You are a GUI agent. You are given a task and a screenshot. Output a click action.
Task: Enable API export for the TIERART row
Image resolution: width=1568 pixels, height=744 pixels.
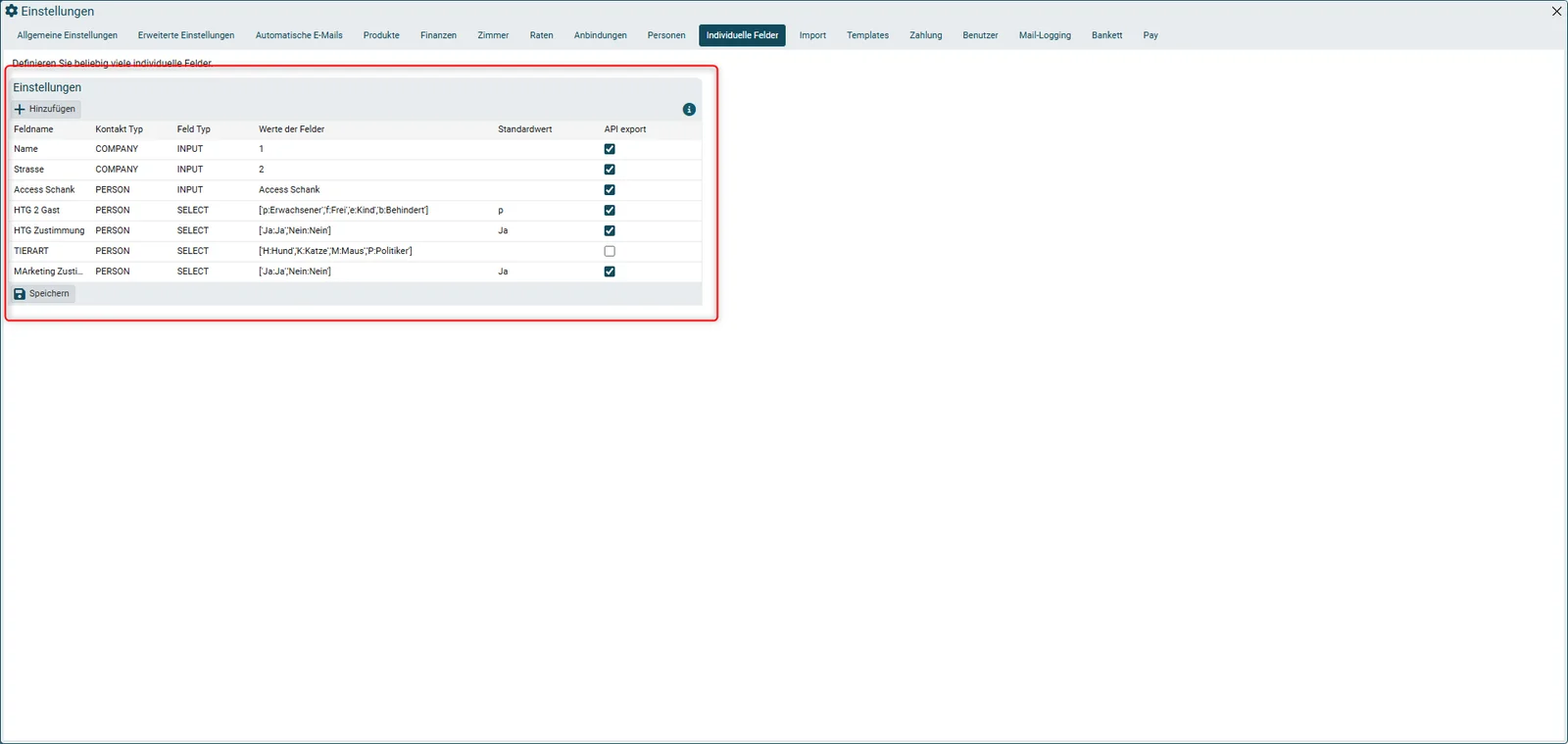610,251
